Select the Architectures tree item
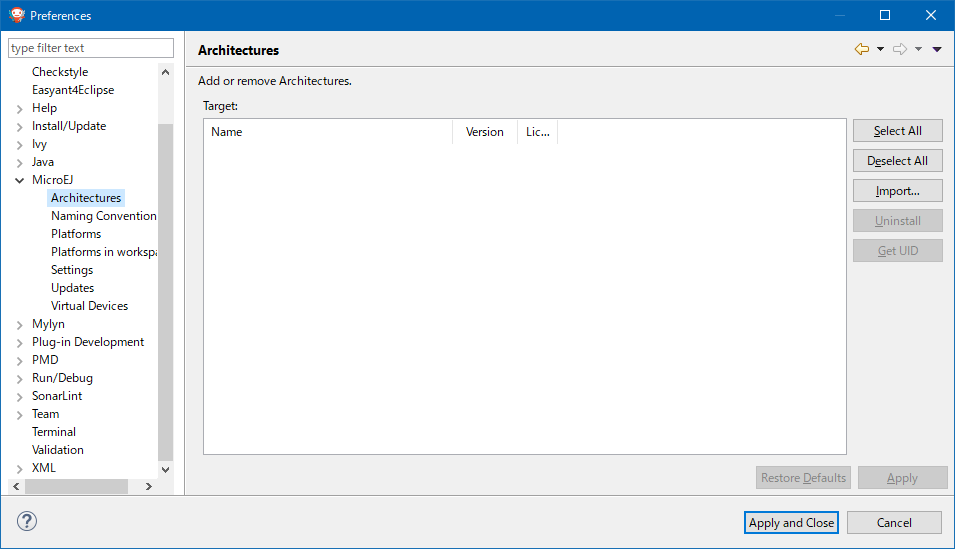 coord(86,198)
